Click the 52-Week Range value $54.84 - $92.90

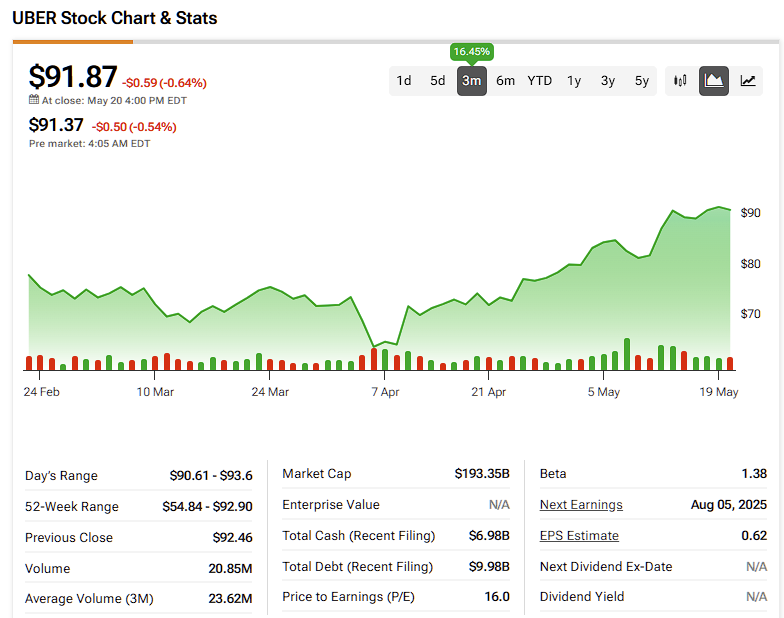click(x=208, y=506)
